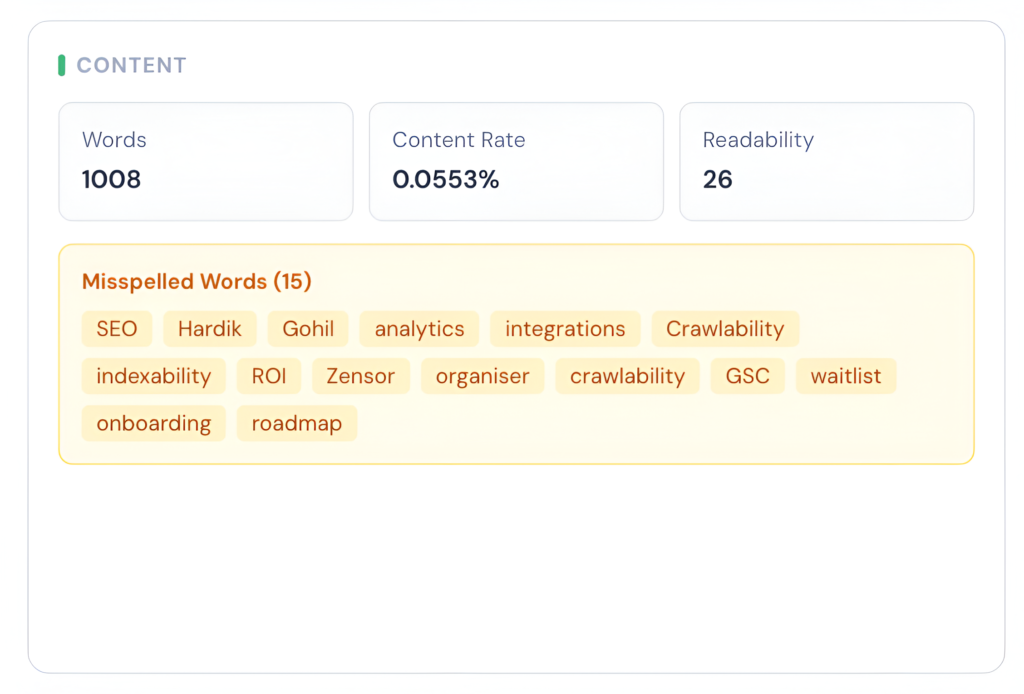Click the integrations word chip

(564, 329)
